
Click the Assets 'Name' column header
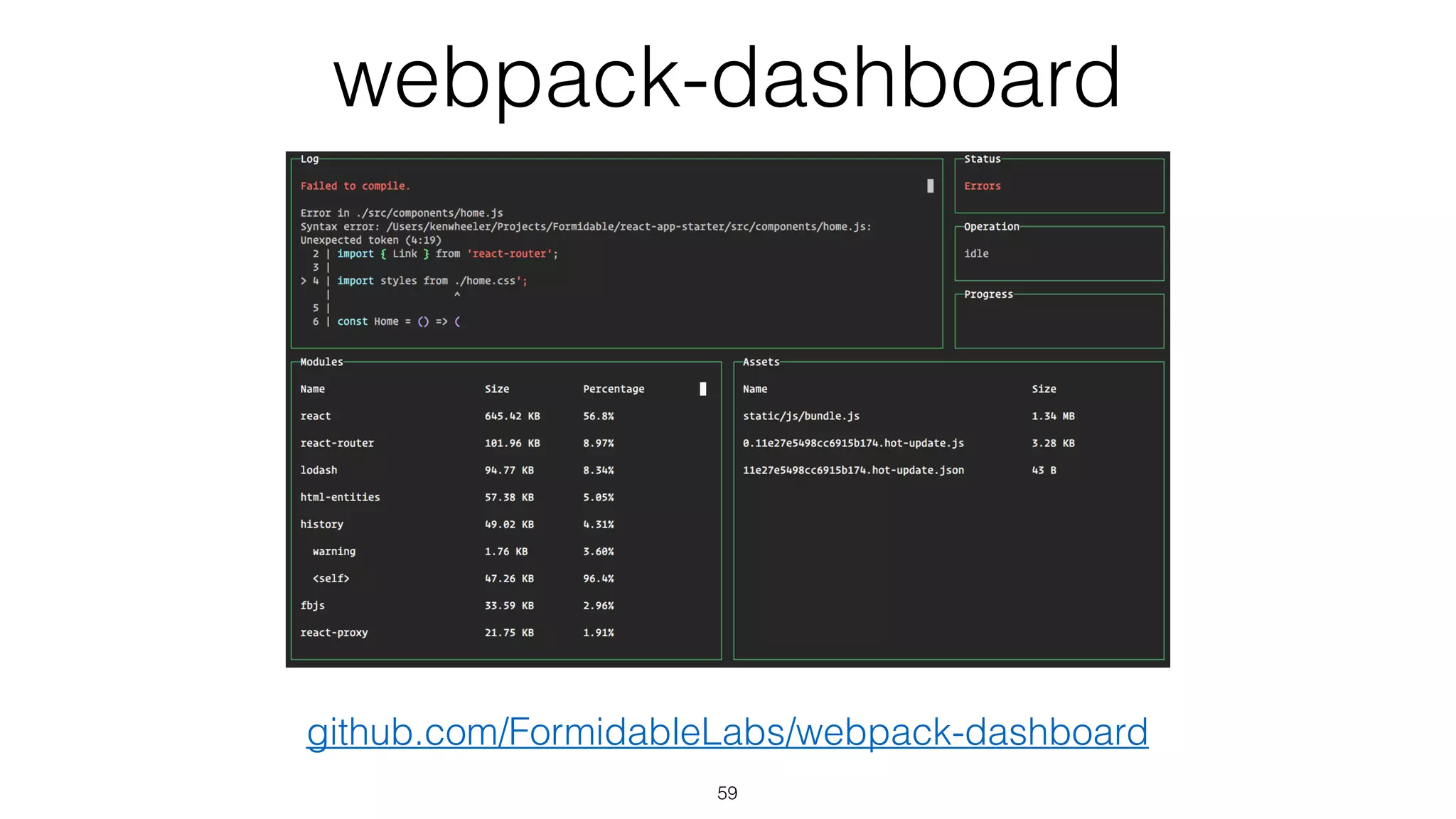(755, 389)
